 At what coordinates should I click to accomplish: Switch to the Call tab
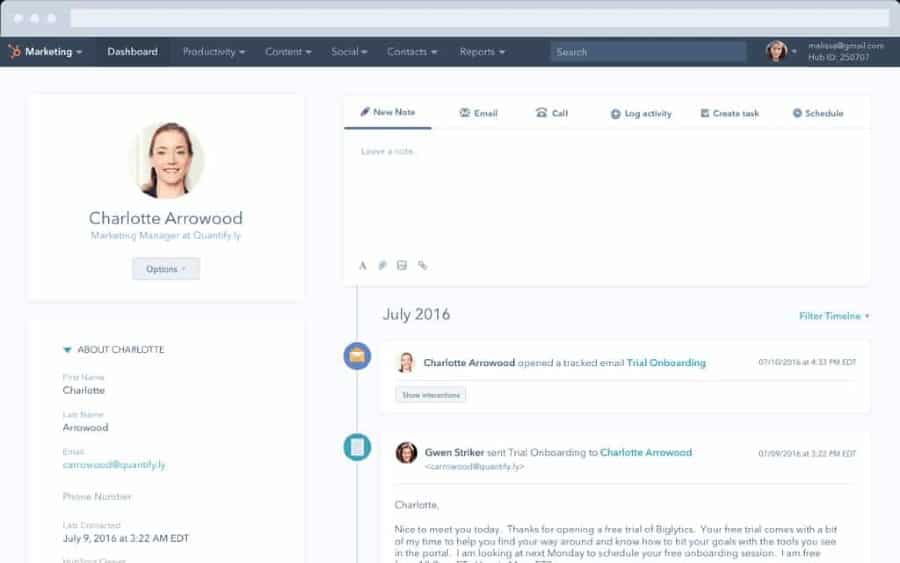pos(552,113)
